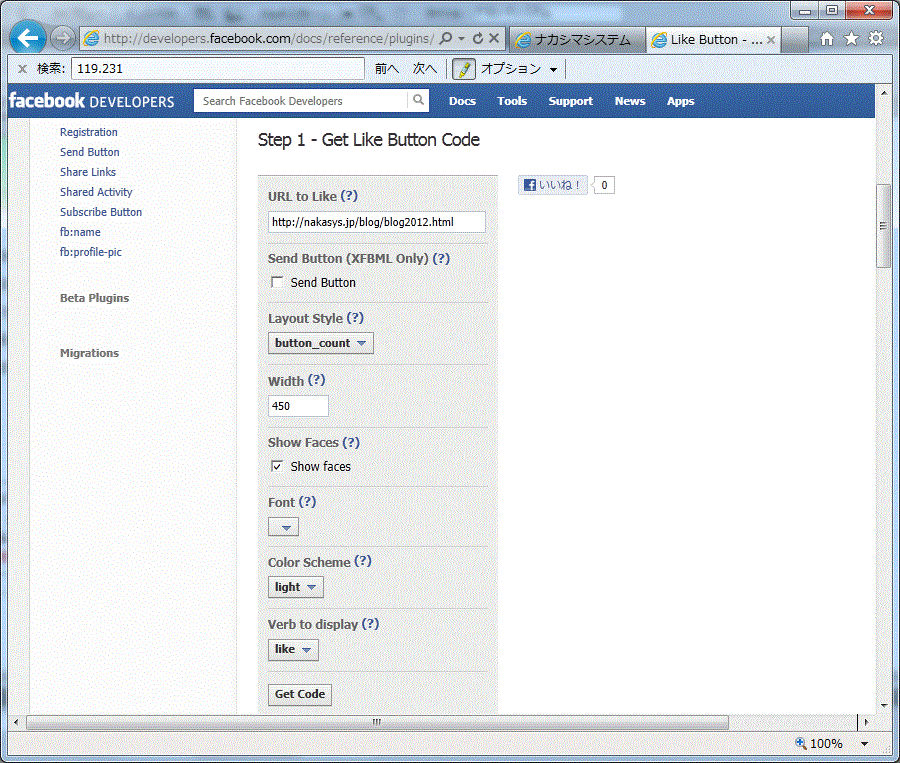Close the find bar with X

click(x=22, y=69)
